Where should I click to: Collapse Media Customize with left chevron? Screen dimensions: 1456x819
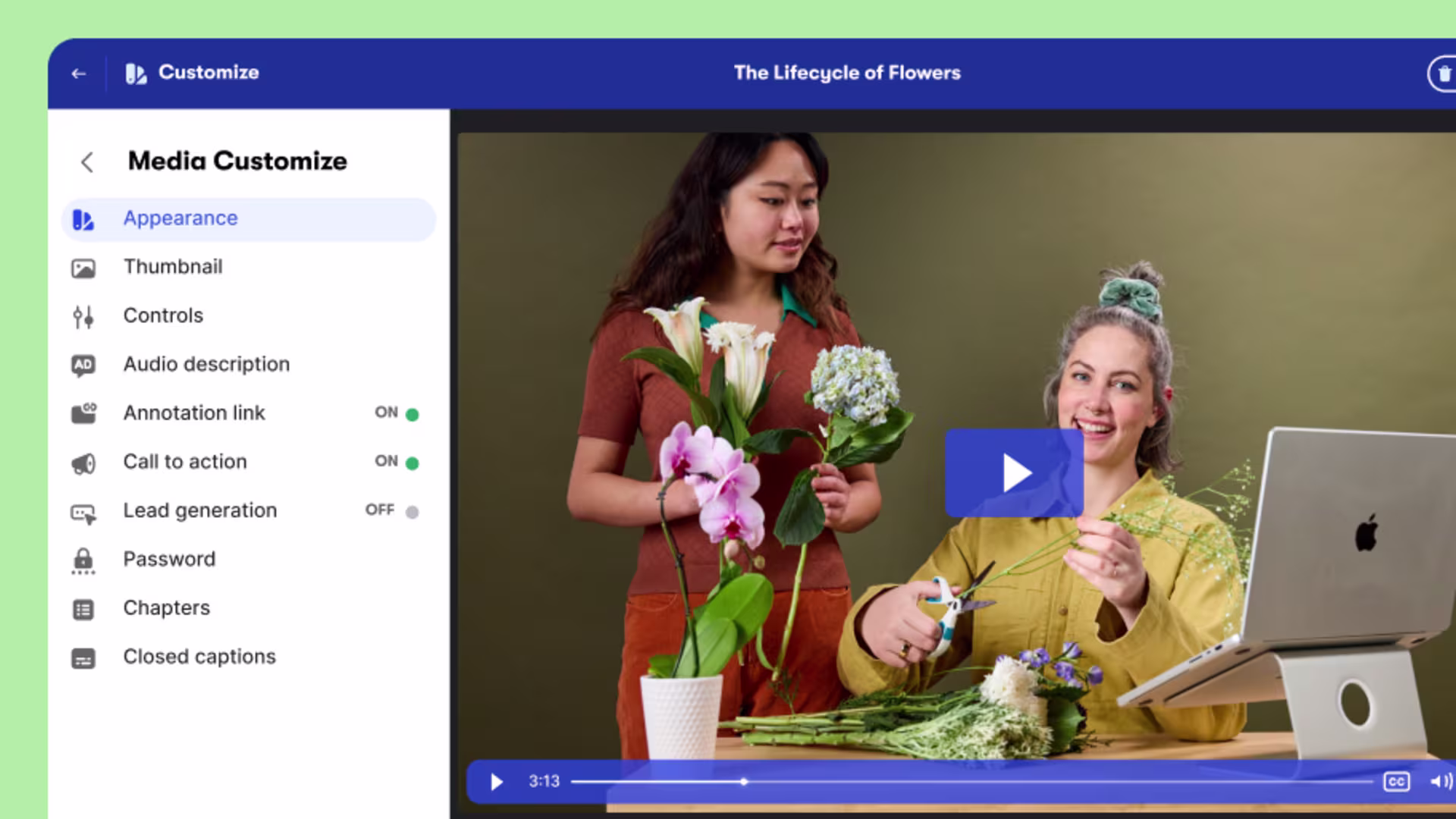(x=87, y=162)
